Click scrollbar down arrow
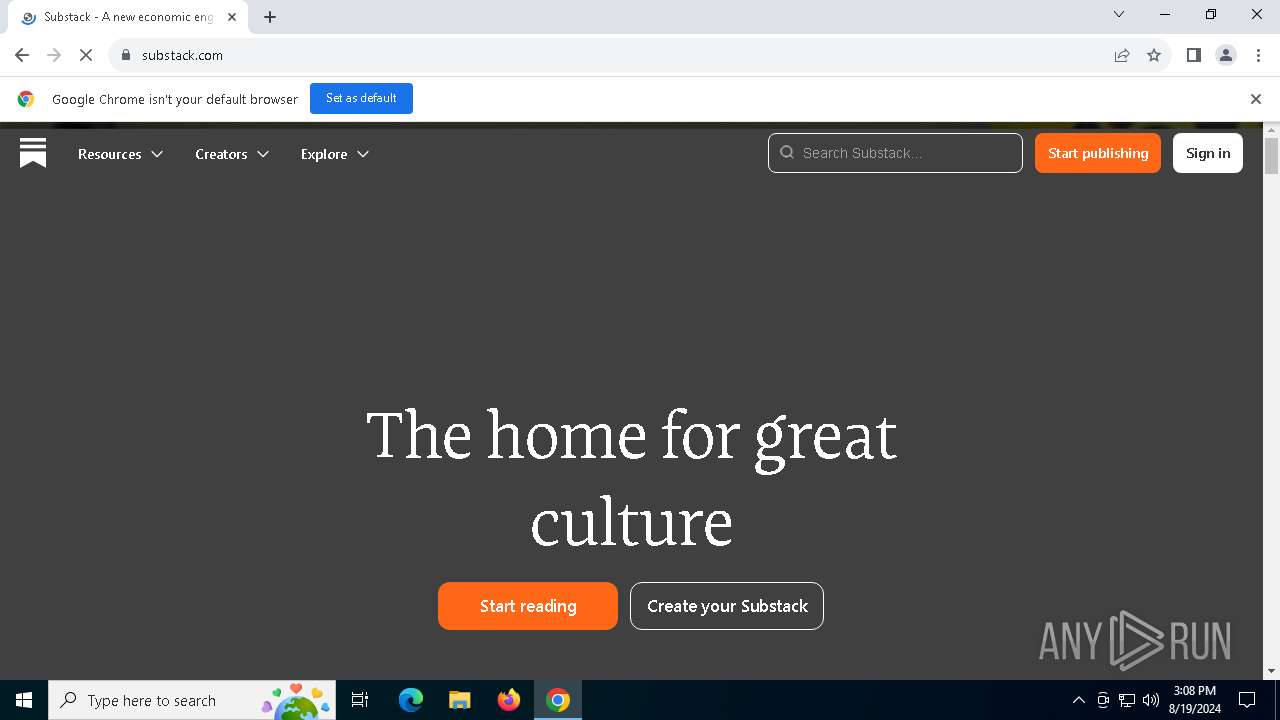 pos(1272,671)
